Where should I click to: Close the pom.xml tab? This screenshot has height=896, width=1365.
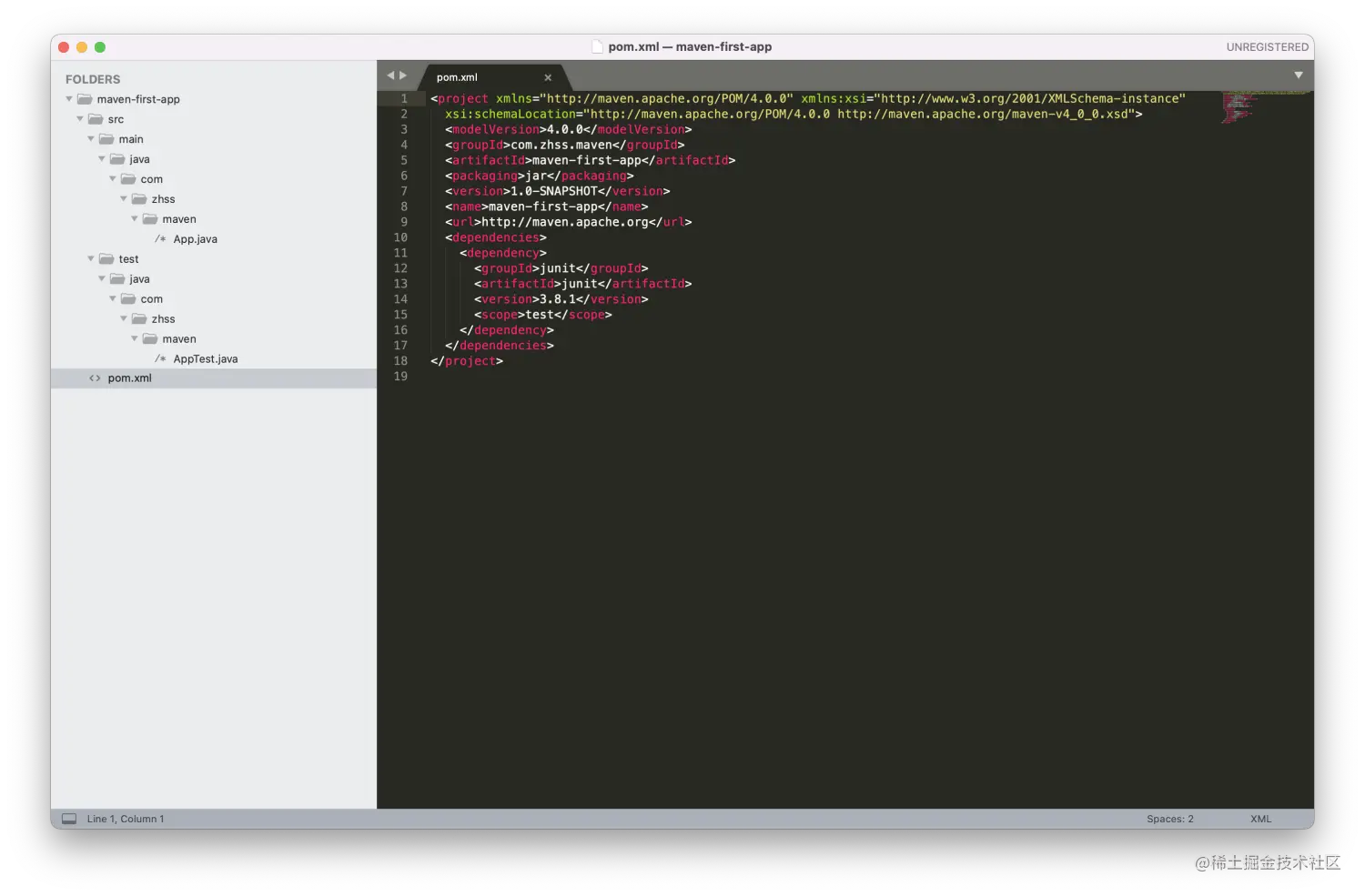(x=548, y=77)
